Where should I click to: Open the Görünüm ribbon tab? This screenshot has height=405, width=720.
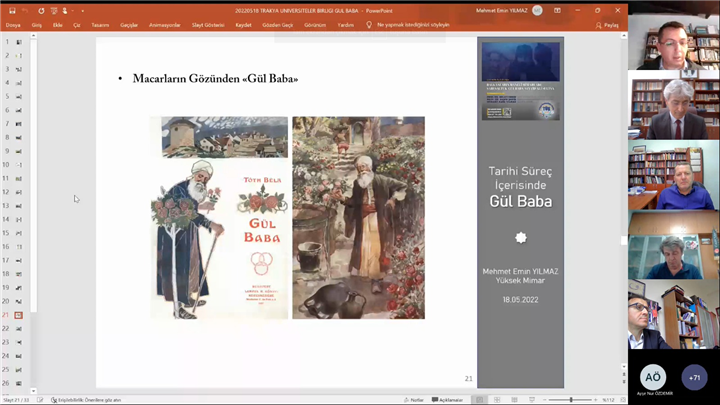click(x=315, y=25)
